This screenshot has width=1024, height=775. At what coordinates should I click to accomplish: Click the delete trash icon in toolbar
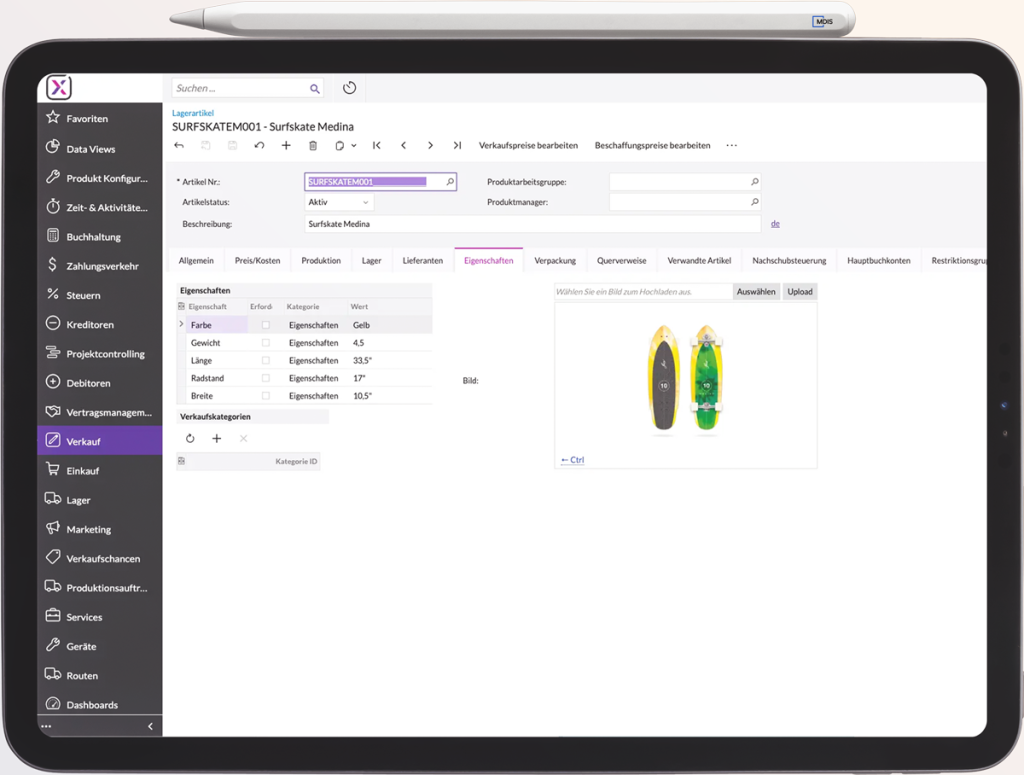(313, 146)
